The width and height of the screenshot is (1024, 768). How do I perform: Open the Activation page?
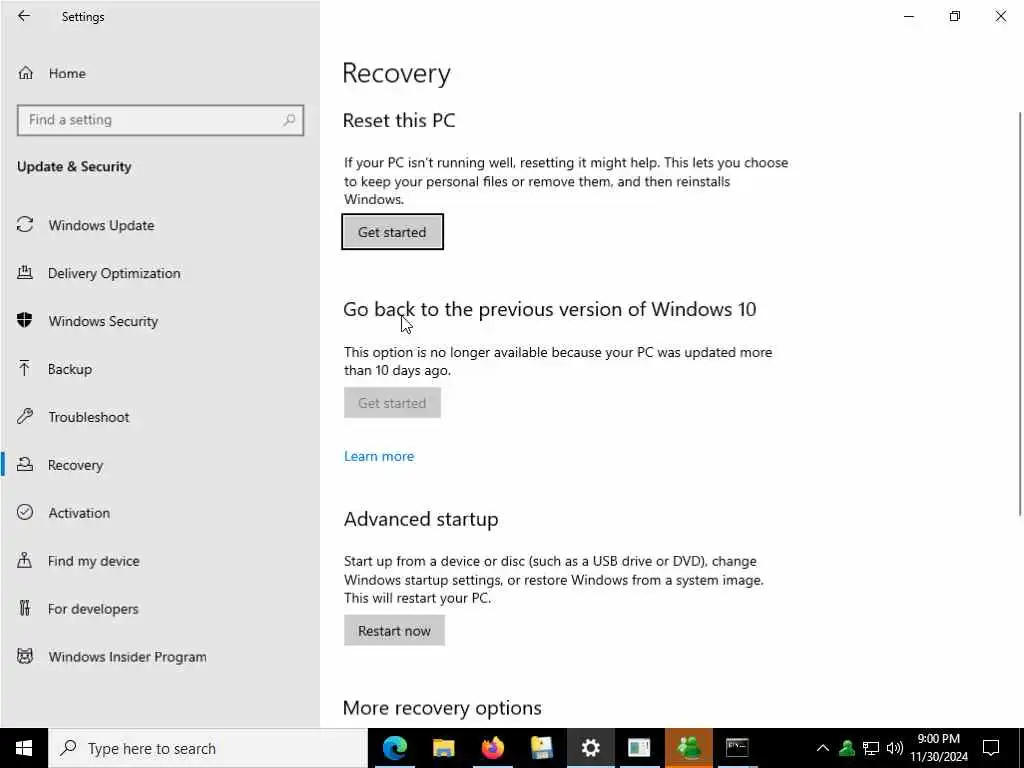click(x=79, y=513)
